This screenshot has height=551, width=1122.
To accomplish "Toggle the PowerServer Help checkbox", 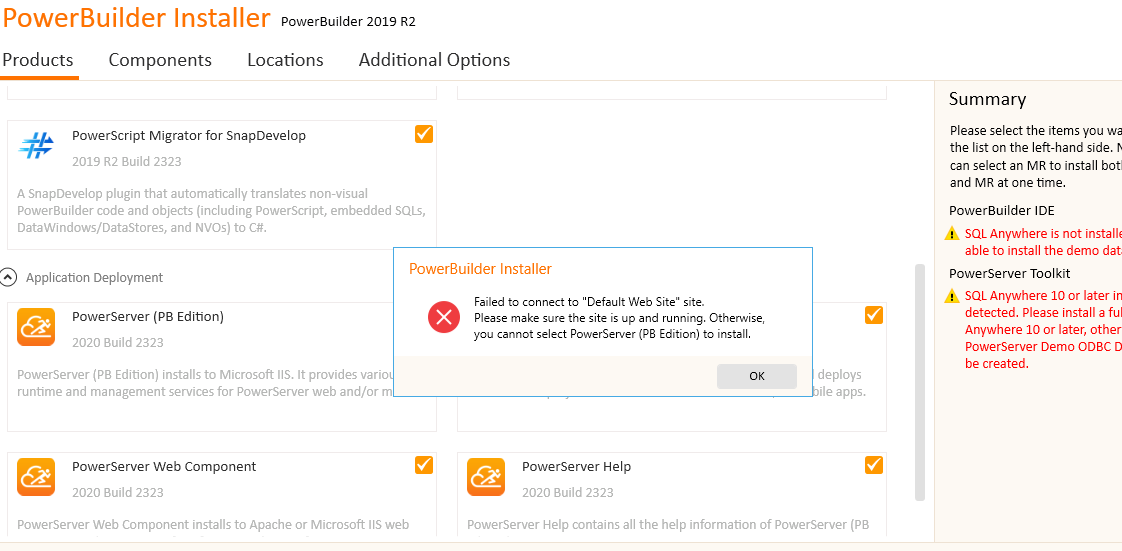I will 874,465.
